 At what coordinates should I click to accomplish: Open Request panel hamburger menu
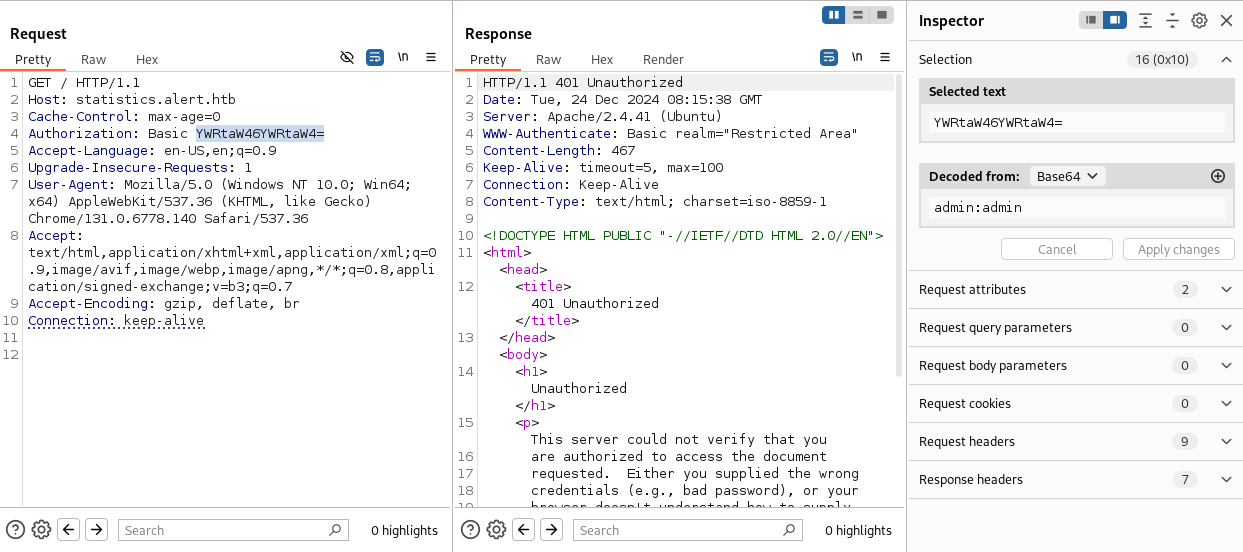pyautogui.click(x=431, y=58)
